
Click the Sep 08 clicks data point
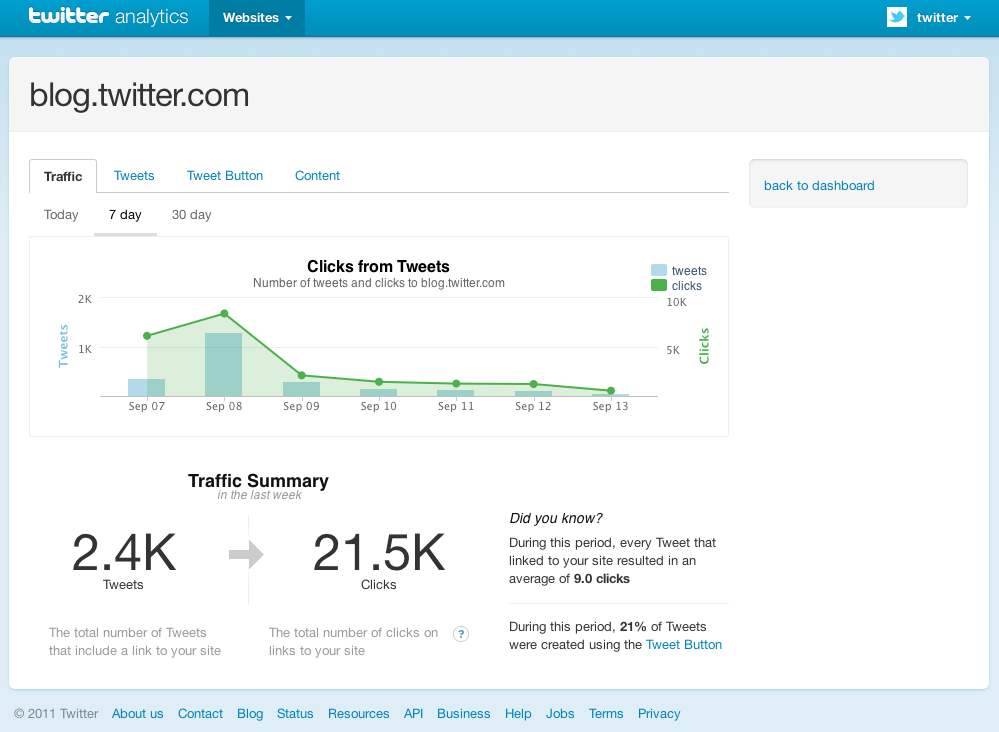click(224, 314)
